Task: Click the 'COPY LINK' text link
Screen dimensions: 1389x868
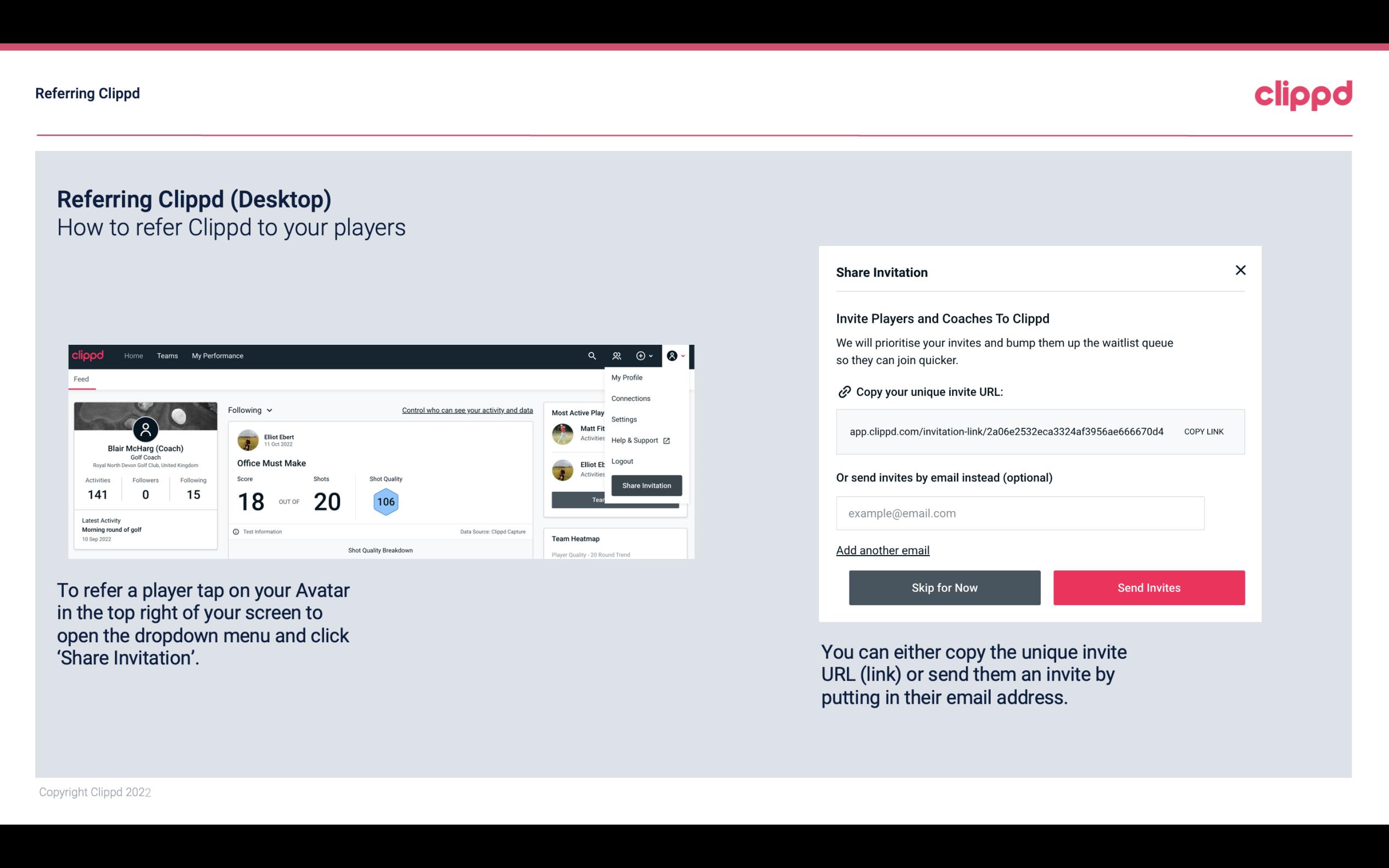Action: [1204, 432]
